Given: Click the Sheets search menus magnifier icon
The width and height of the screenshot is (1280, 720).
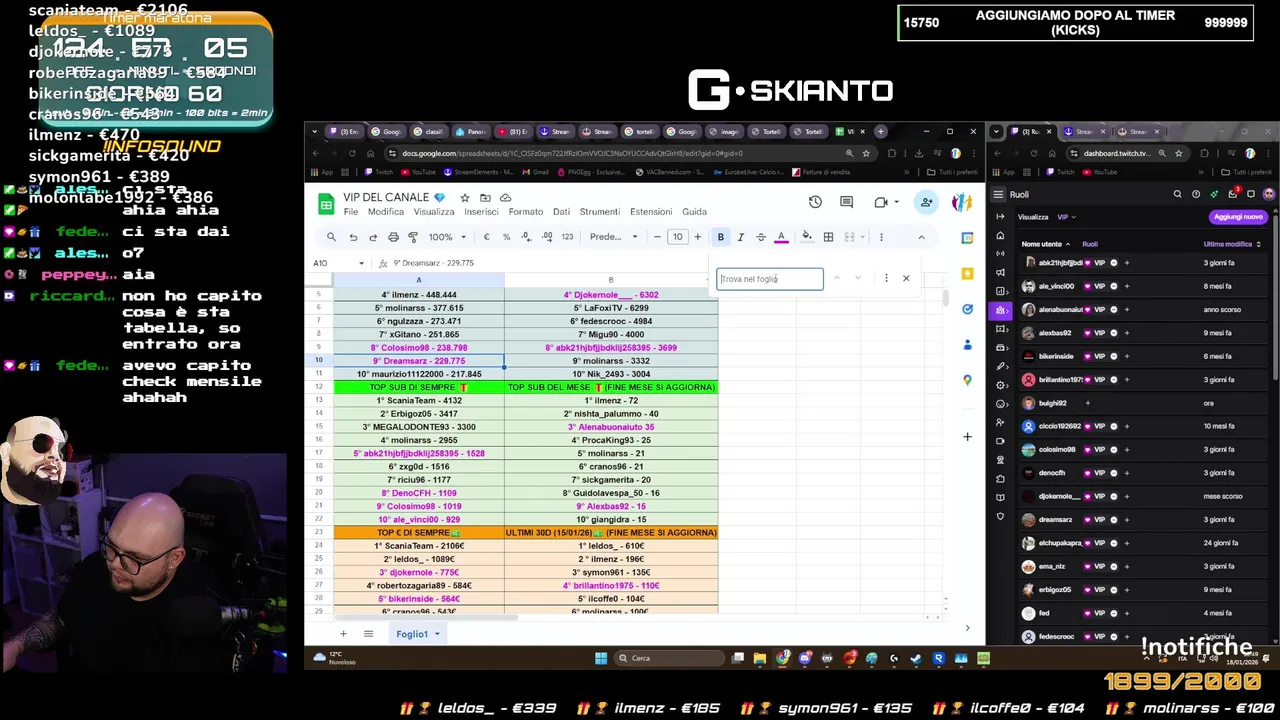Looking at the screenshot, I should (x=331, y=237).
